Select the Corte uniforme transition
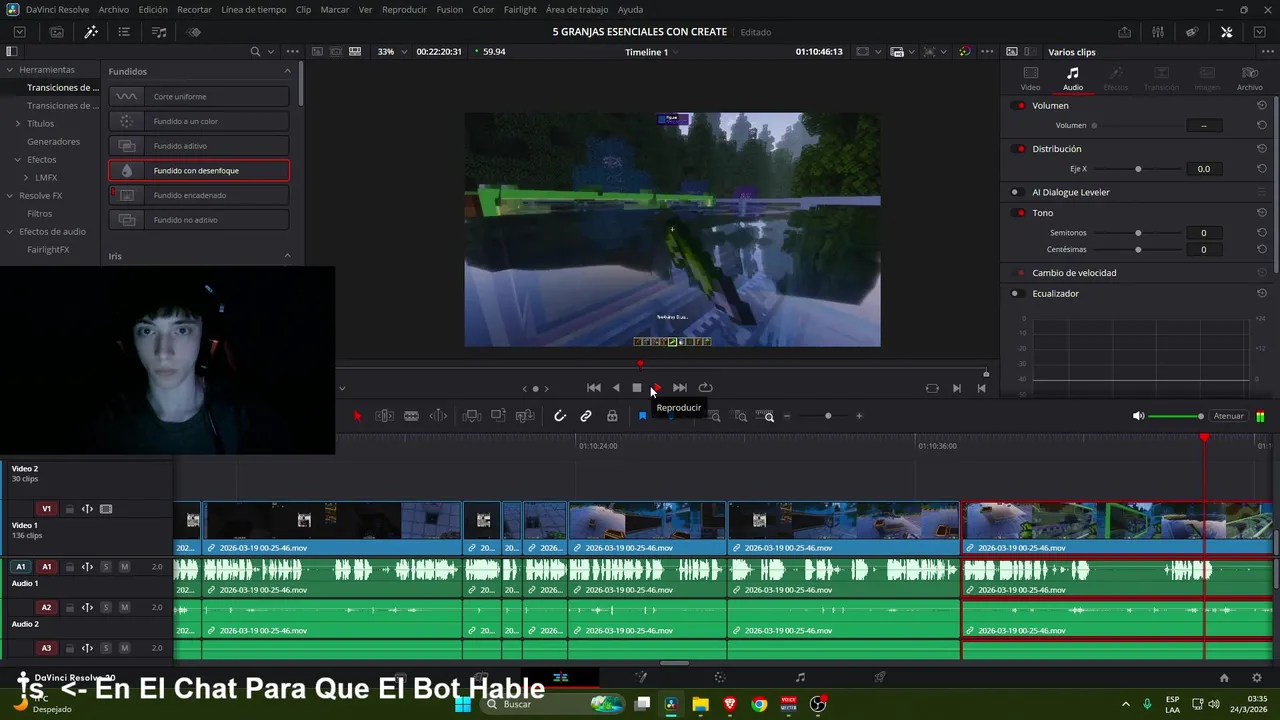 tap(199, 96)
